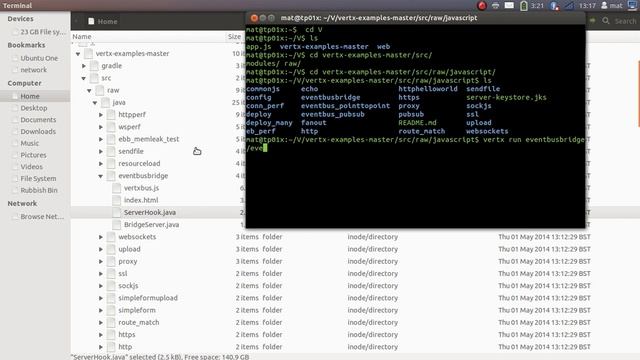Collapse the eventbusbridge folder node
This screenshot has width=640, height=360.
coord(101,176)
